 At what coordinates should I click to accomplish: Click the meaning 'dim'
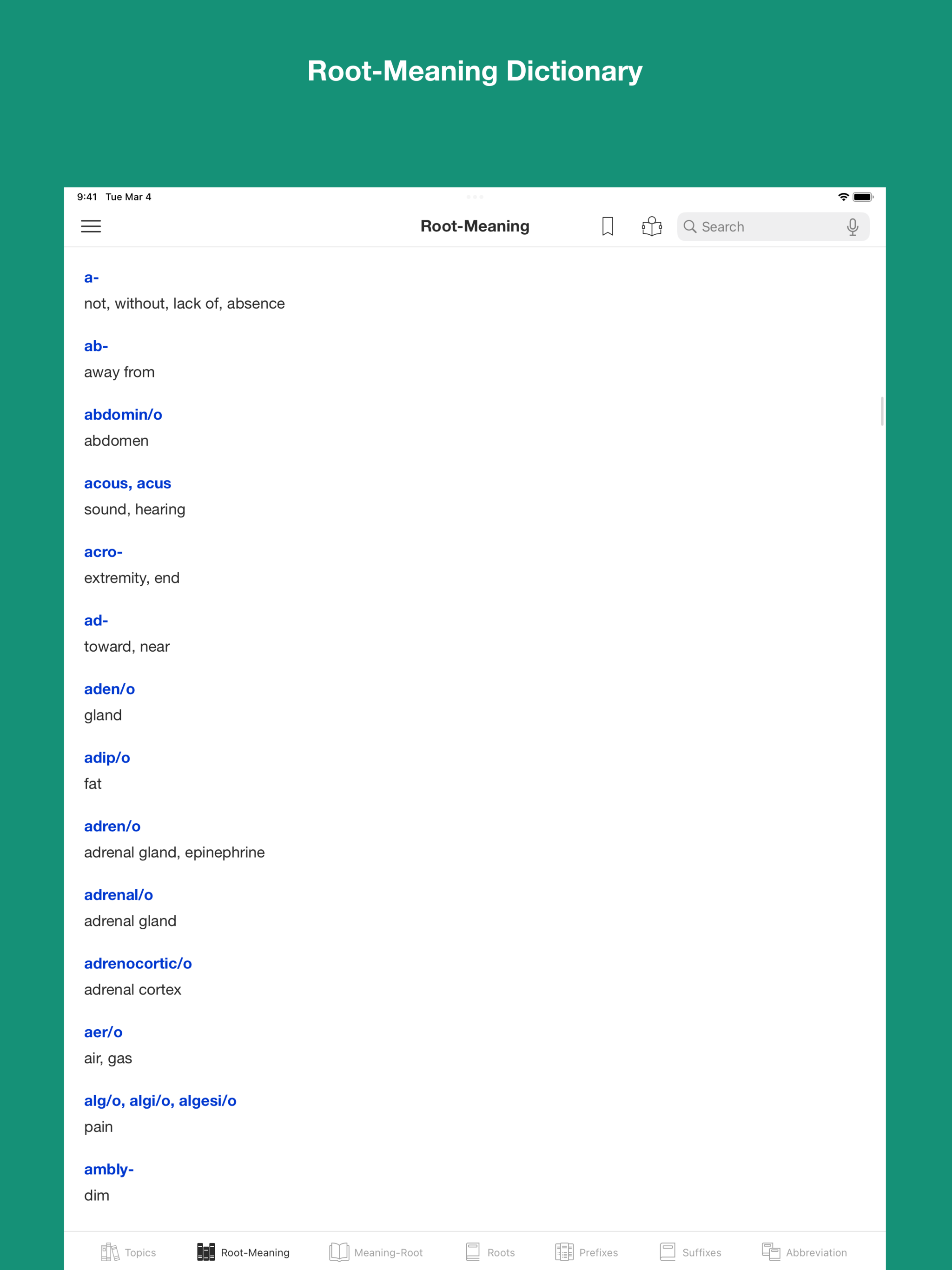(x=97, y=1195)
